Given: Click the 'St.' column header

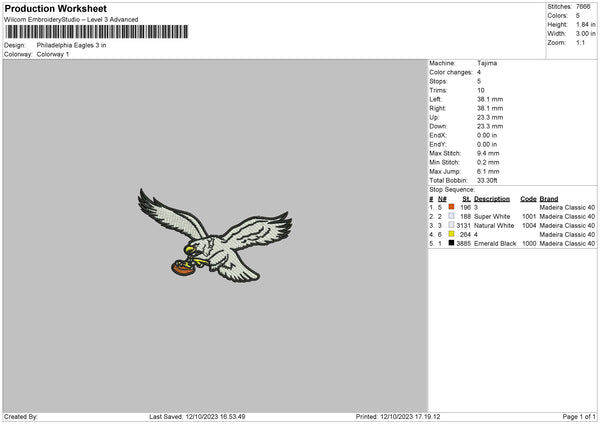Looking at the screenshot, I should (x=466, y=199).
